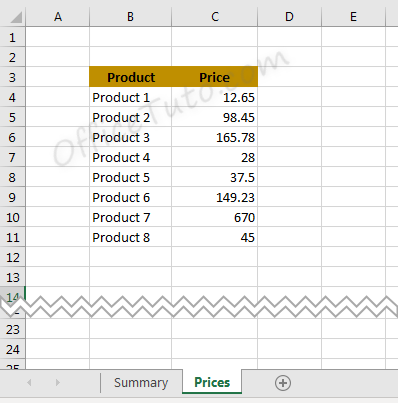
Task: Select row 12 header
Action: click(12, 257)
